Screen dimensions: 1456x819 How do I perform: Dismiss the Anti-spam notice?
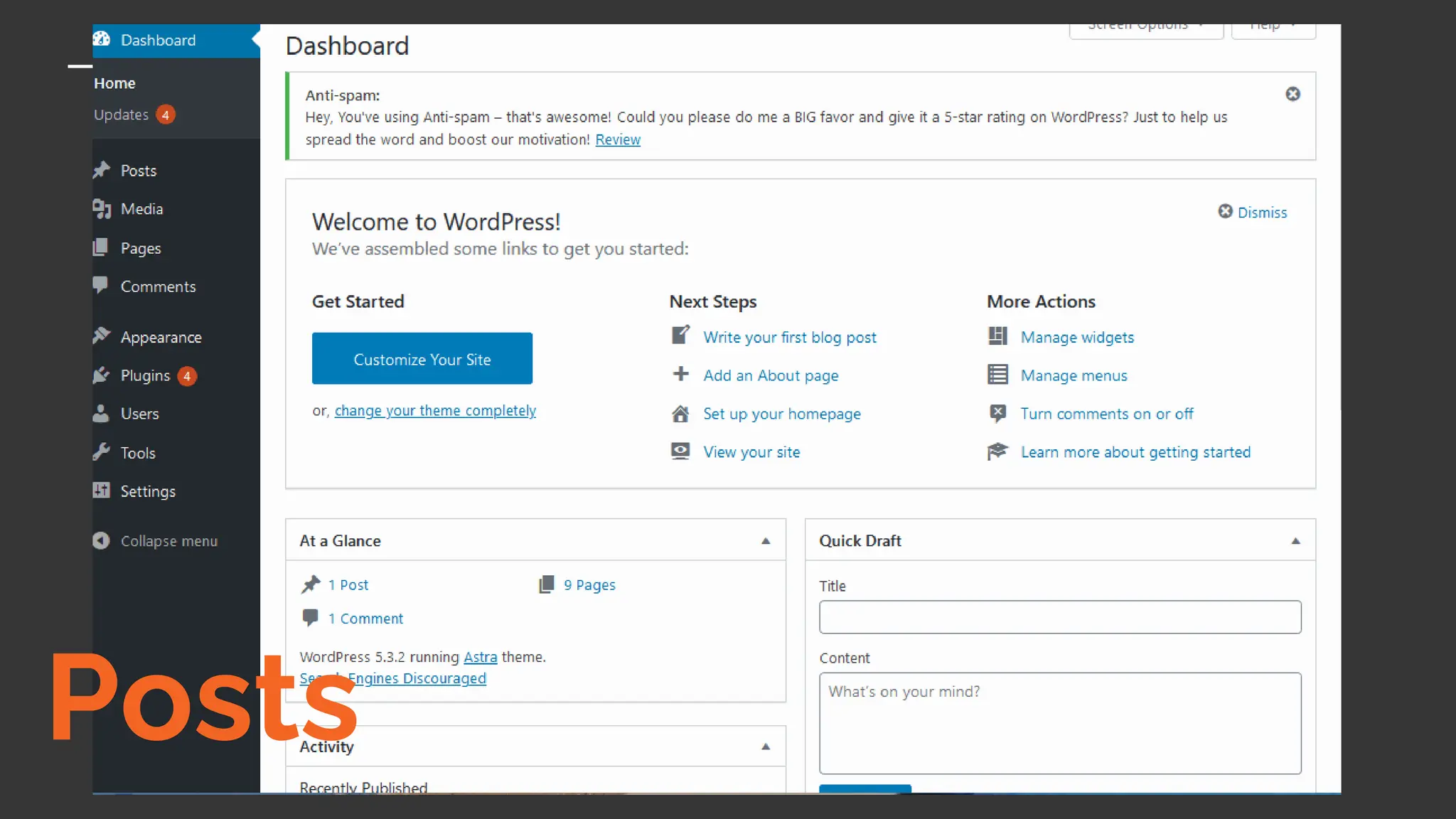coord(1292,94)
